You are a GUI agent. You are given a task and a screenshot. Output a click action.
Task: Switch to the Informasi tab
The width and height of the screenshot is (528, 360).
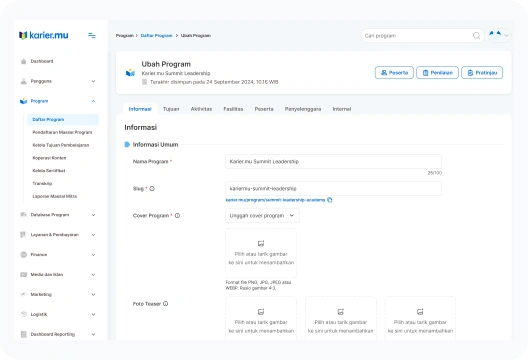[x=140, y=109]
